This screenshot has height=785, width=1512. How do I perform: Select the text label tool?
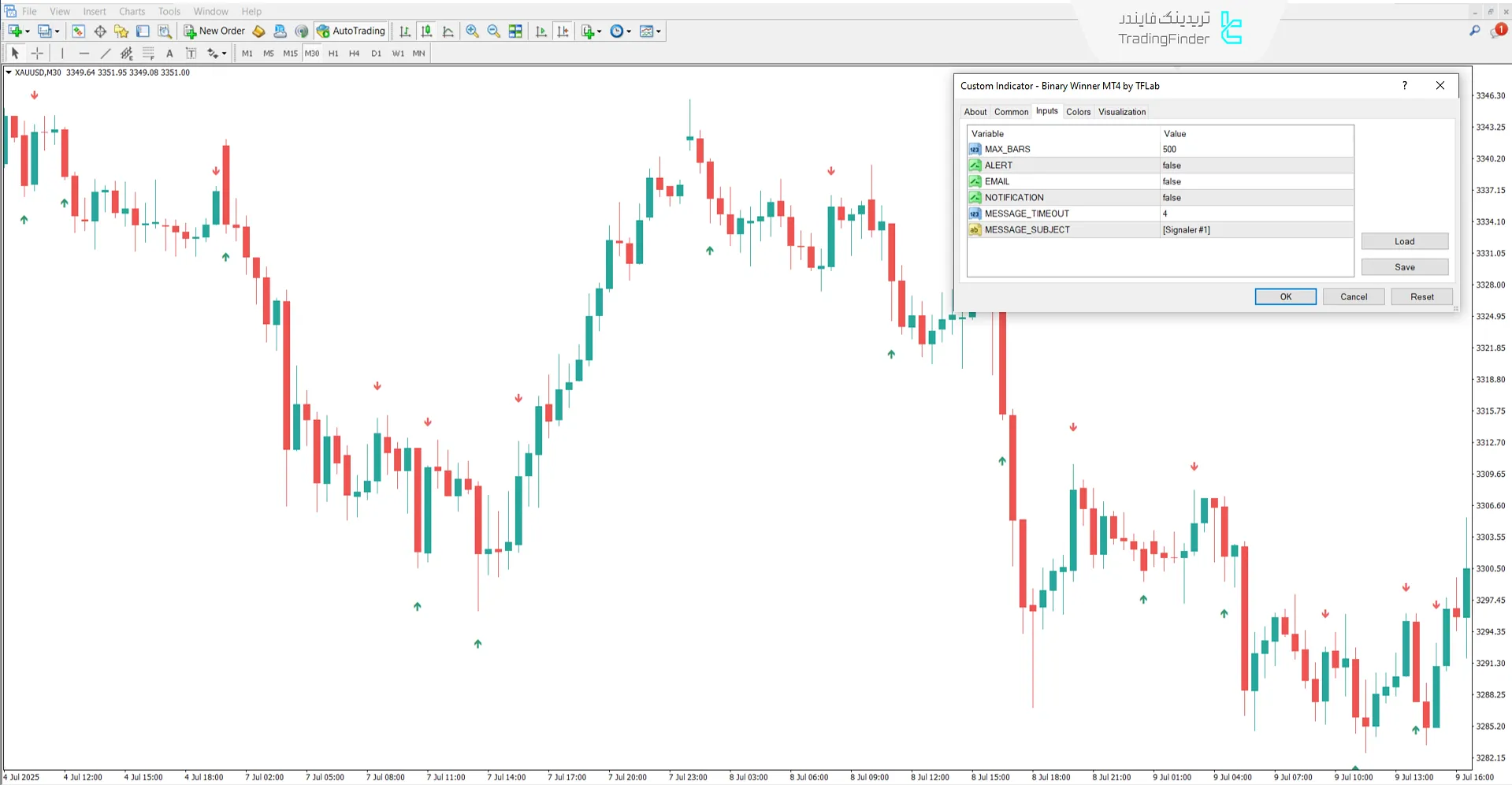tap(169, 54)
